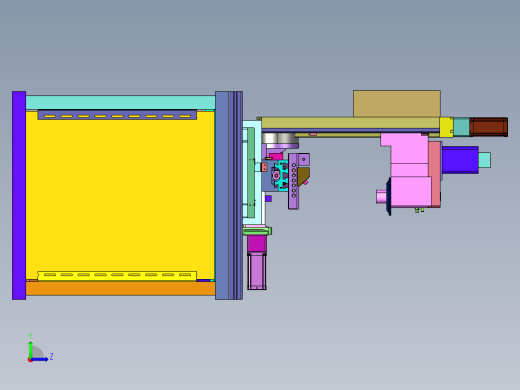
Task: Click the teal coupling block beside the brown motor
Action: [x=461, y=127]
